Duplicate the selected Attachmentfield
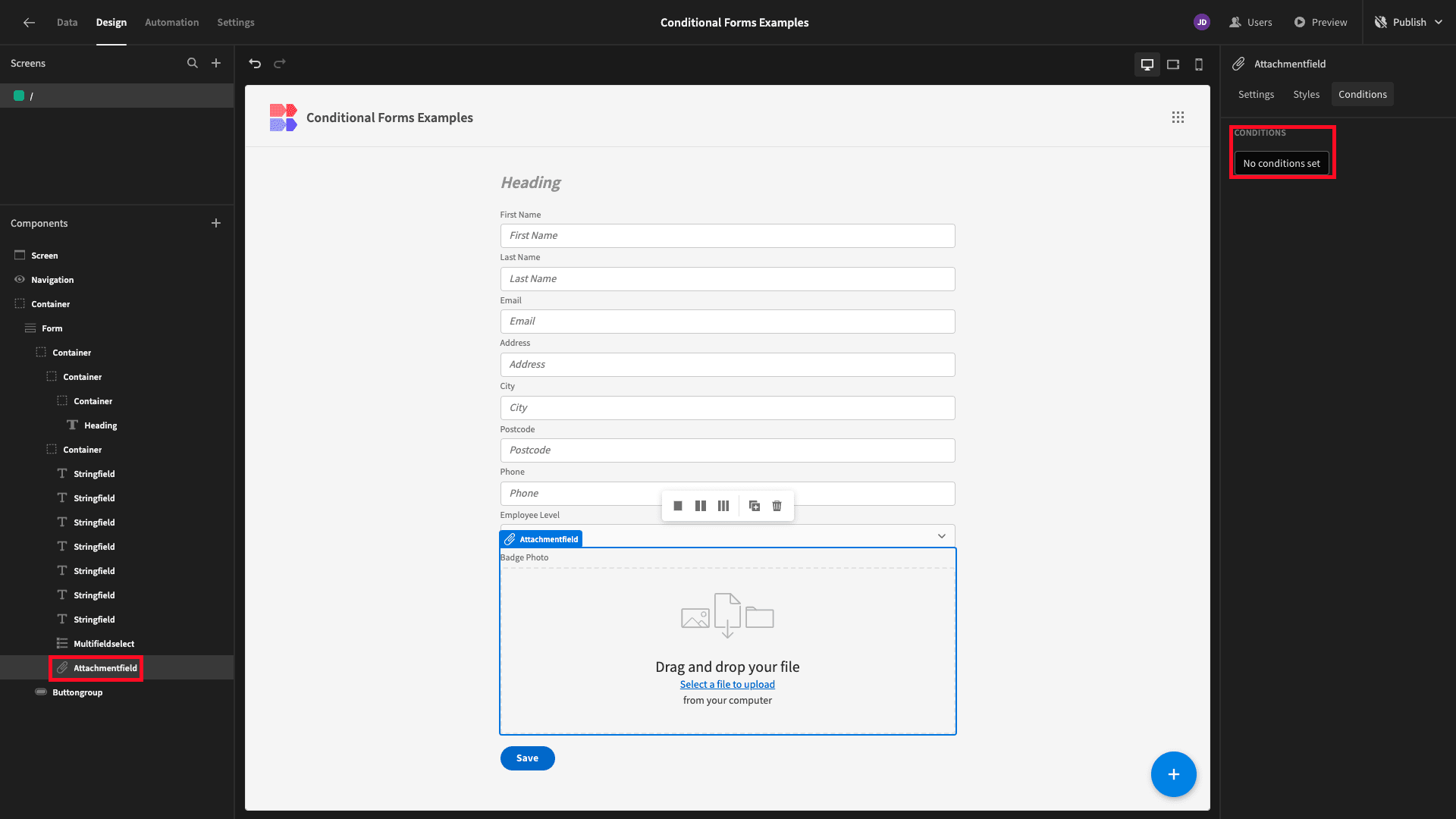The height and width of the screenshot is (819, 1456). point(755,506)
